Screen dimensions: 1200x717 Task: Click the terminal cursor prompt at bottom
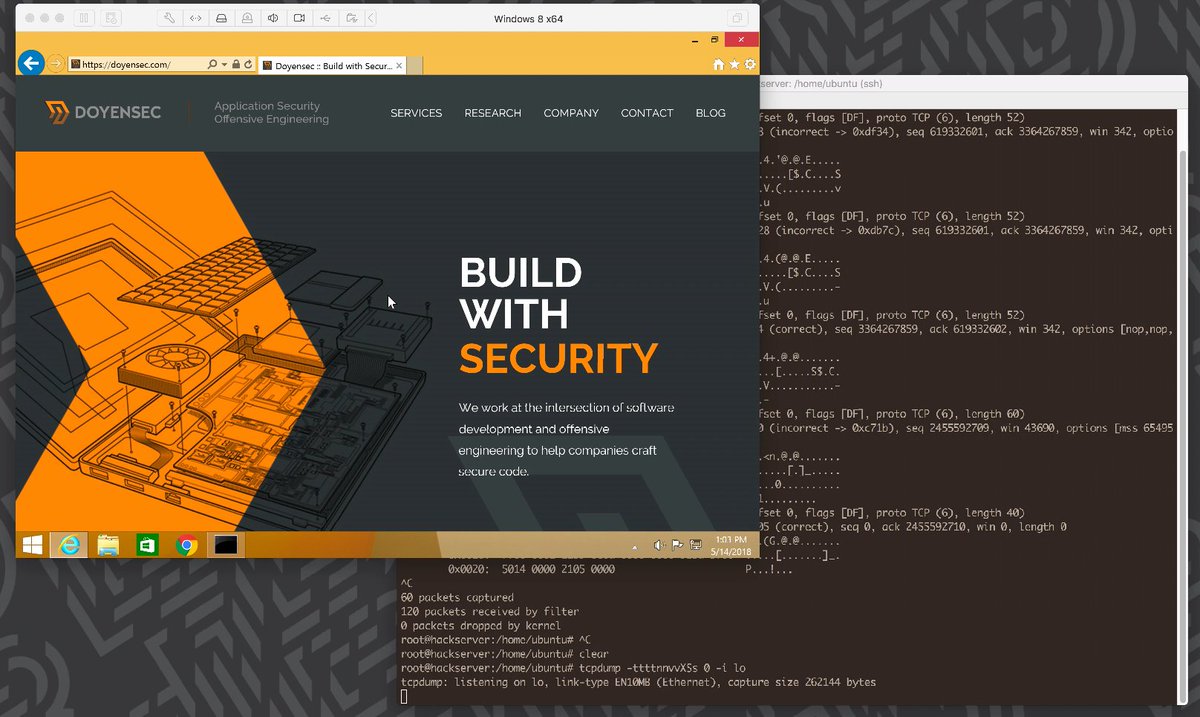click(x=404, y=696)
